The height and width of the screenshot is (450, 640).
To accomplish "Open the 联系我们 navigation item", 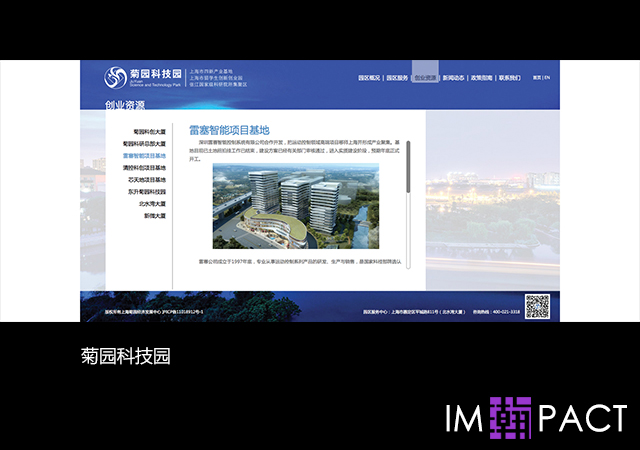I will (510, 78).
